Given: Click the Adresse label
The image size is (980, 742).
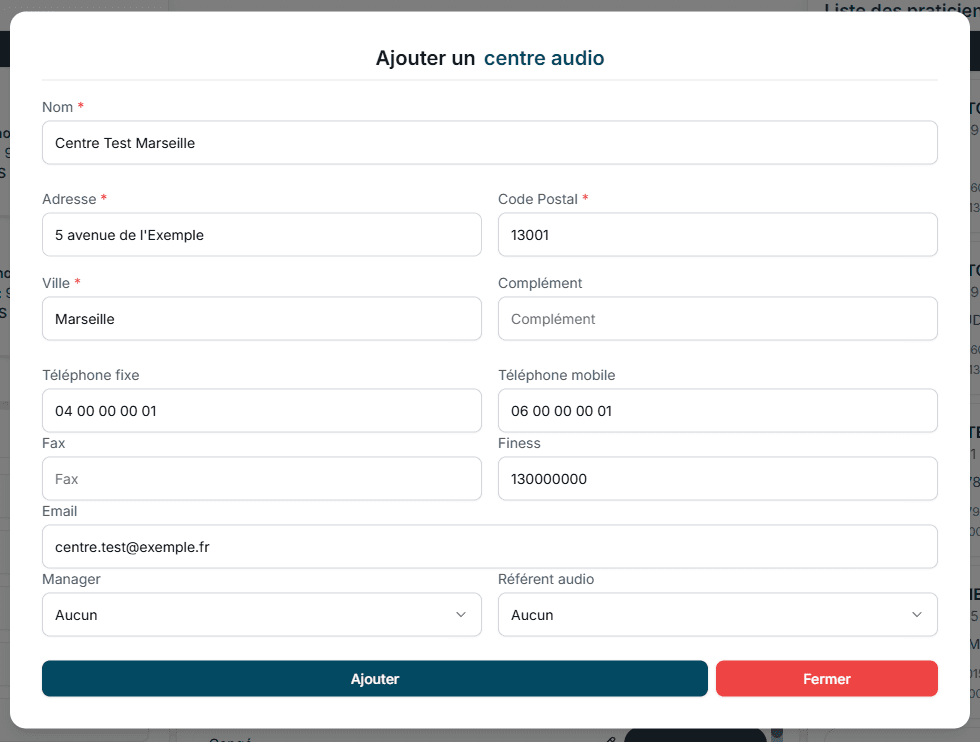Looking at the screenshot, I should pyautogui.click(x=69, y=199).
